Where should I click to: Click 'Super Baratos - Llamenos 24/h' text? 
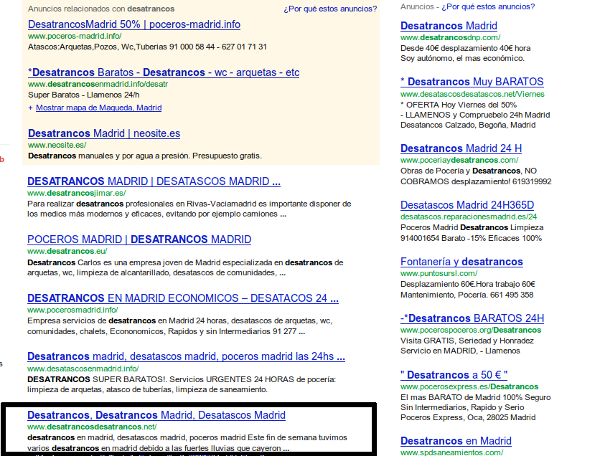[83, 95]
